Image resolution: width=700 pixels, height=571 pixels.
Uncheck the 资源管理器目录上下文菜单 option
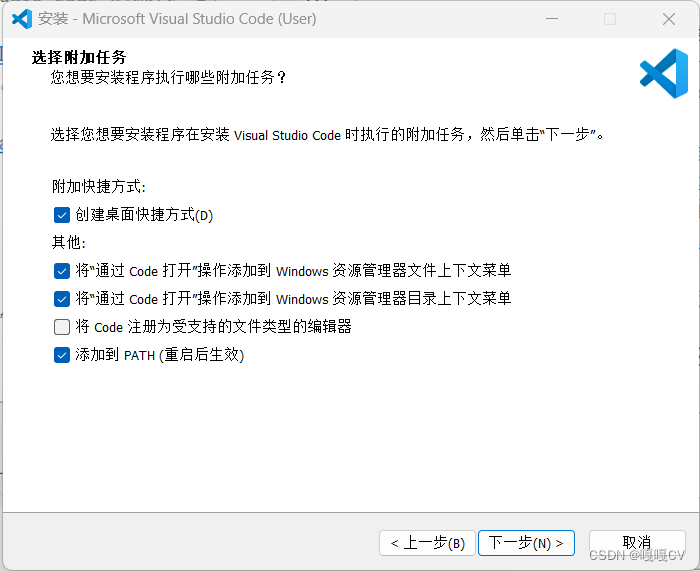tap(62, 299)
